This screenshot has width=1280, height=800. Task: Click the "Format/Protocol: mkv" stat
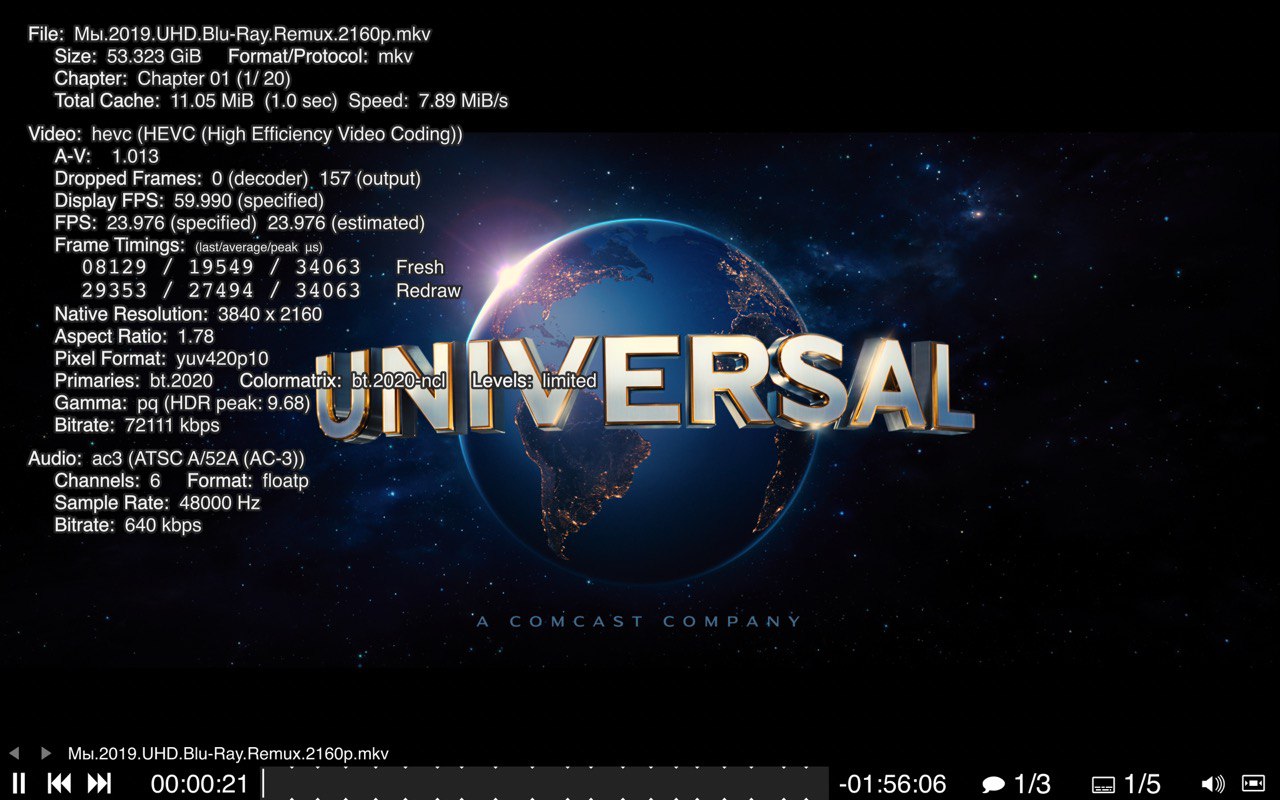320,56
